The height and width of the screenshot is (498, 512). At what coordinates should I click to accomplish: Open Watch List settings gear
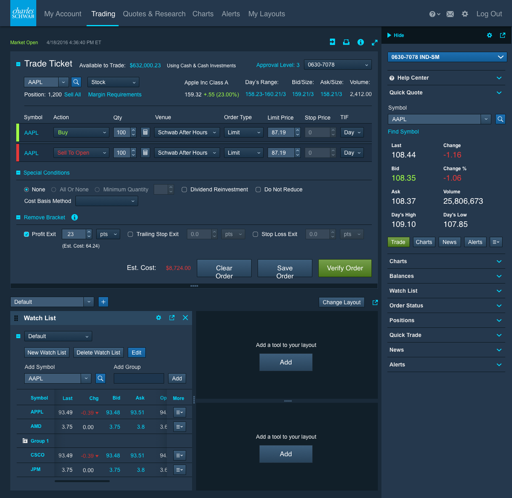tap(159, 318)
